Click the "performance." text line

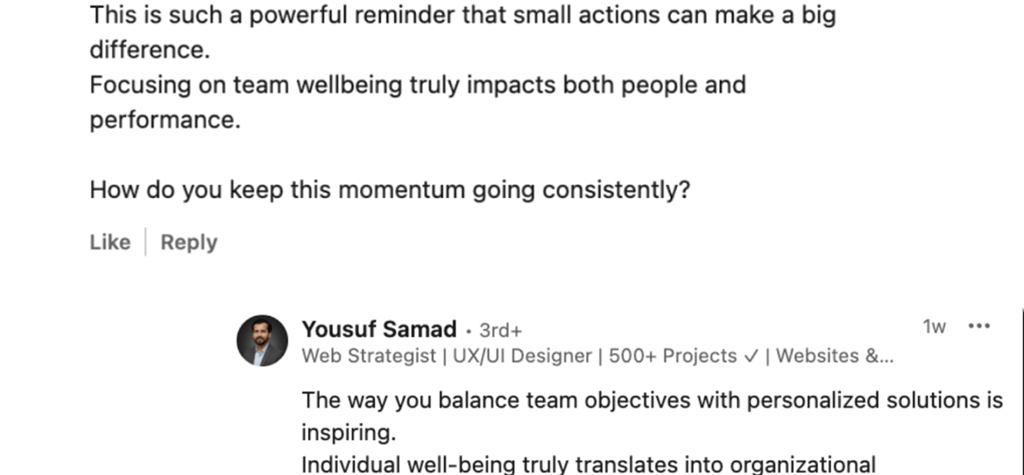(165, 119)
